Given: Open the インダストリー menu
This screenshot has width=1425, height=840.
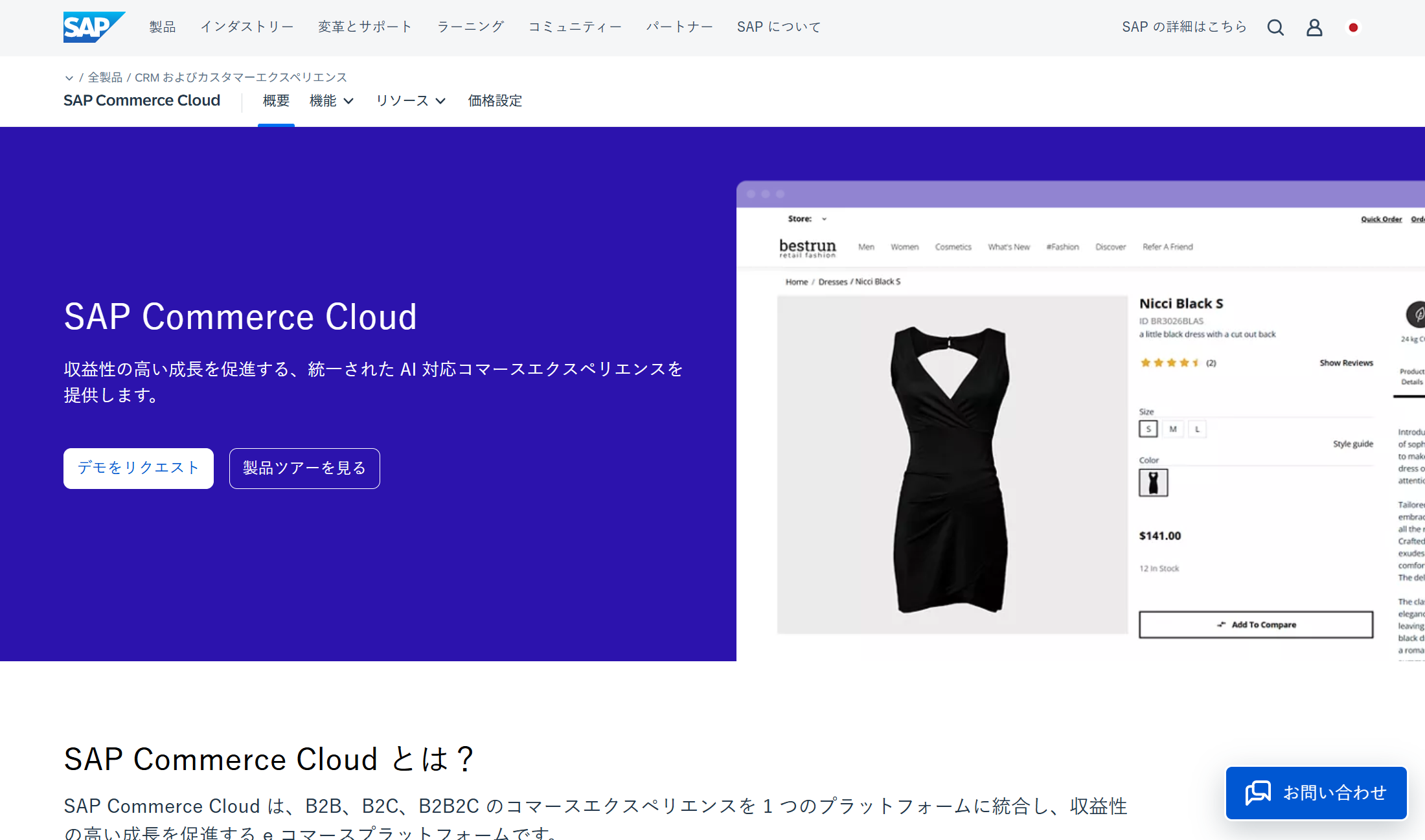Looking at the screenshot, I should pyautogui.click(x=246, y=27).
